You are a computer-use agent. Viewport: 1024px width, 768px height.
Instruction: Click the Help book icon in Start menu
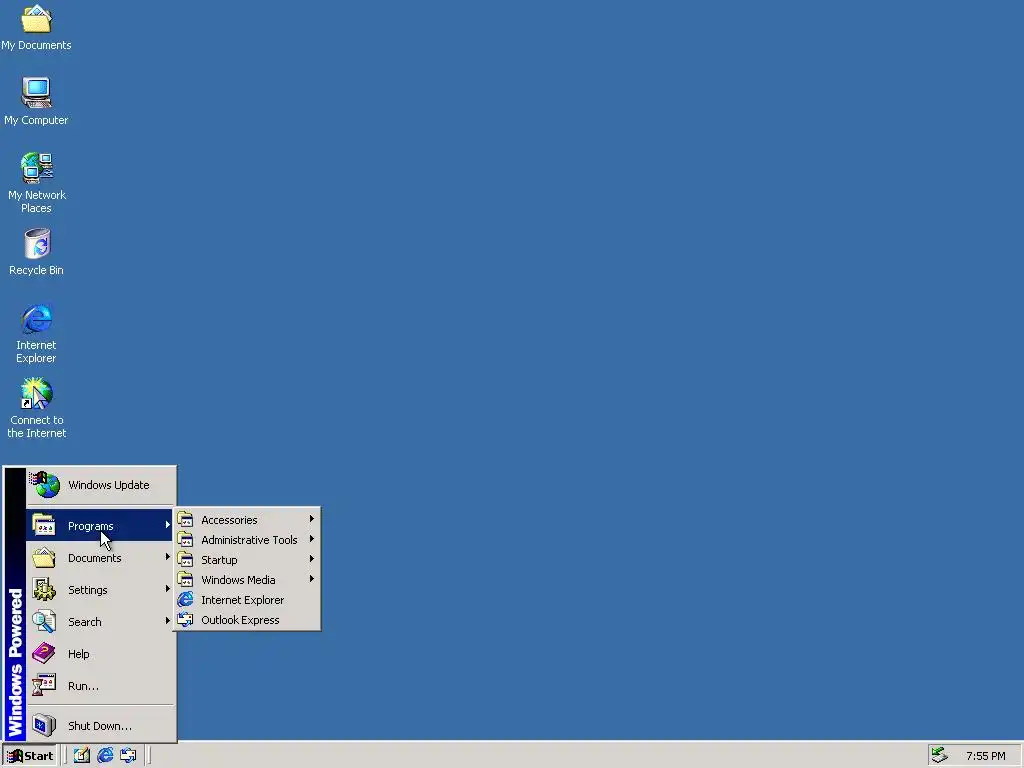click(44, 653)
